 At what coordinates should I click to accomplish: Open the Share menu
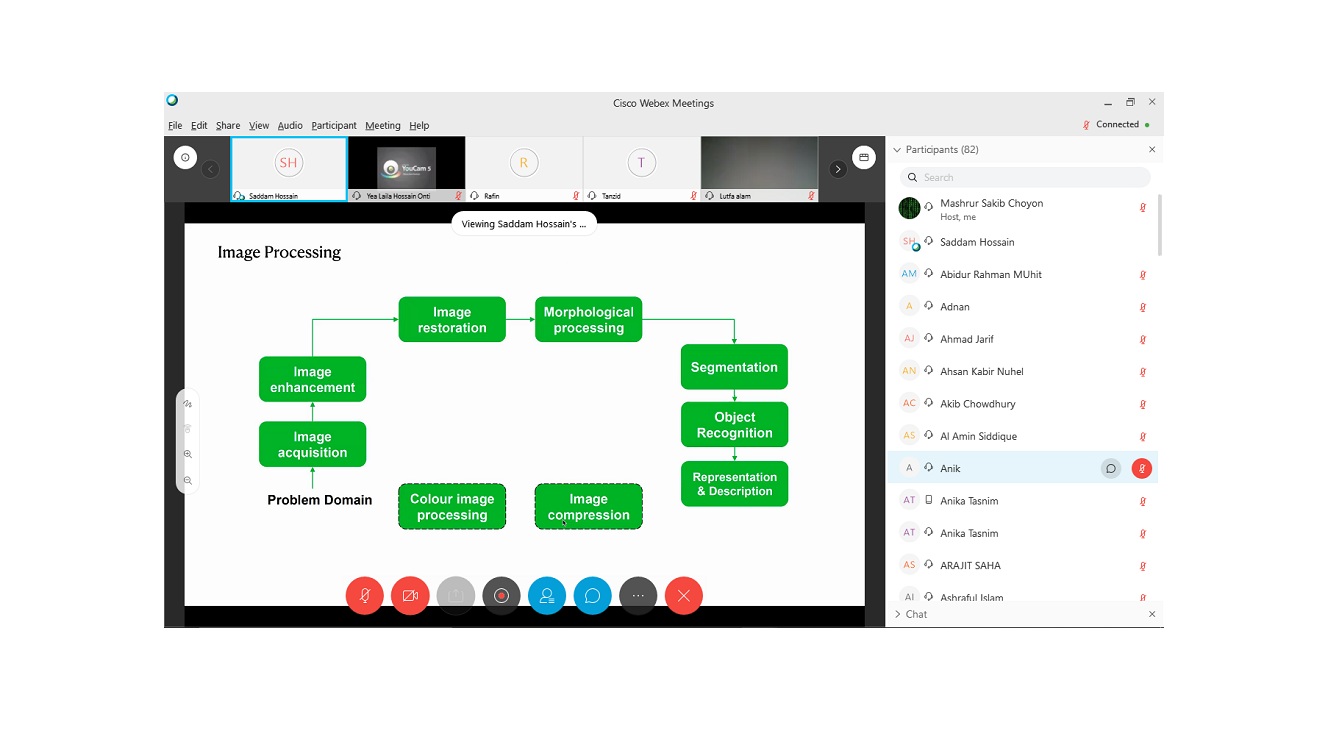[228, 126]
